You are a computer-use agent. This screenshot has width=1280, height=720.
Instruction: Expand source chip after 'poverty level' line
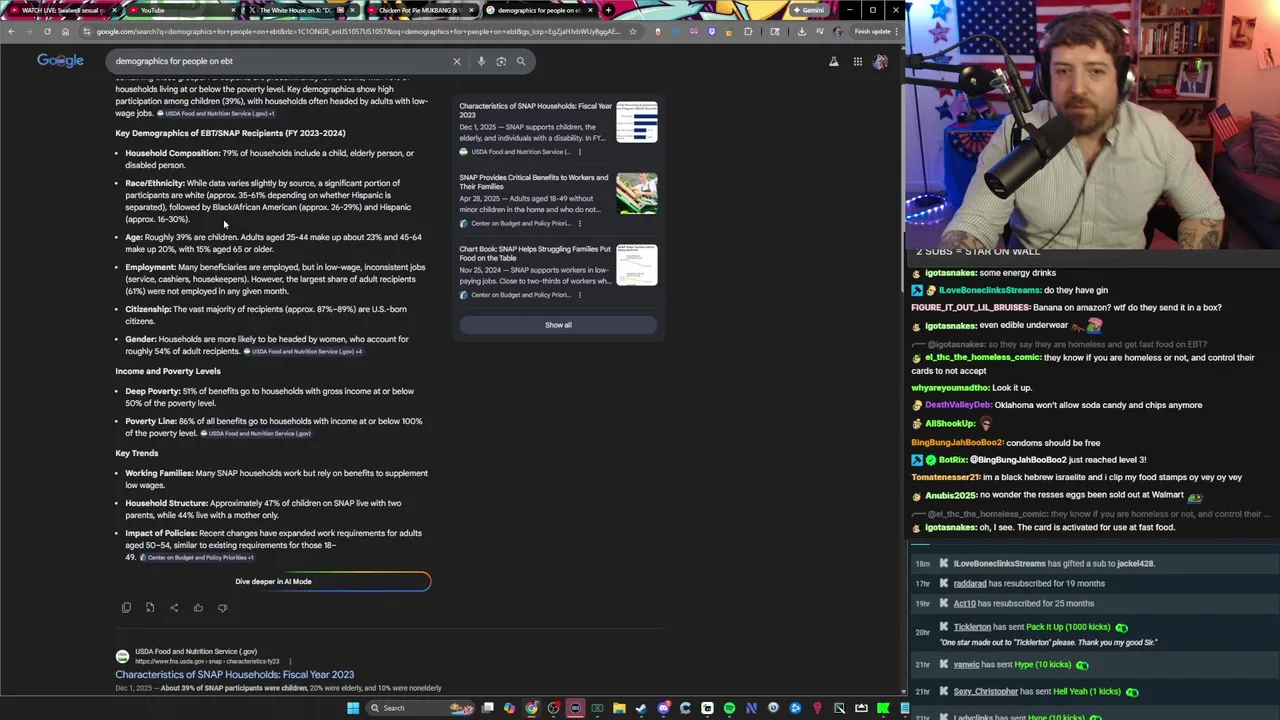click(x=255, y=434)
